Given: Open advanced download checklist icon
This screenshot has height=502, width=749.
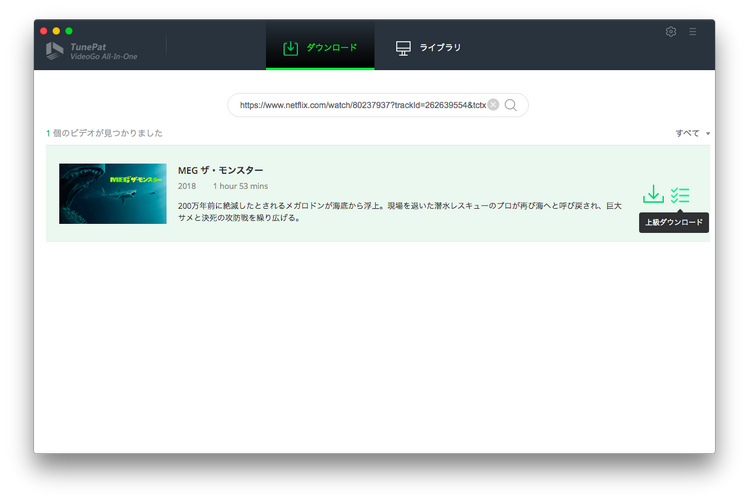Looking at the screenshot, I should tap(680, 195).
